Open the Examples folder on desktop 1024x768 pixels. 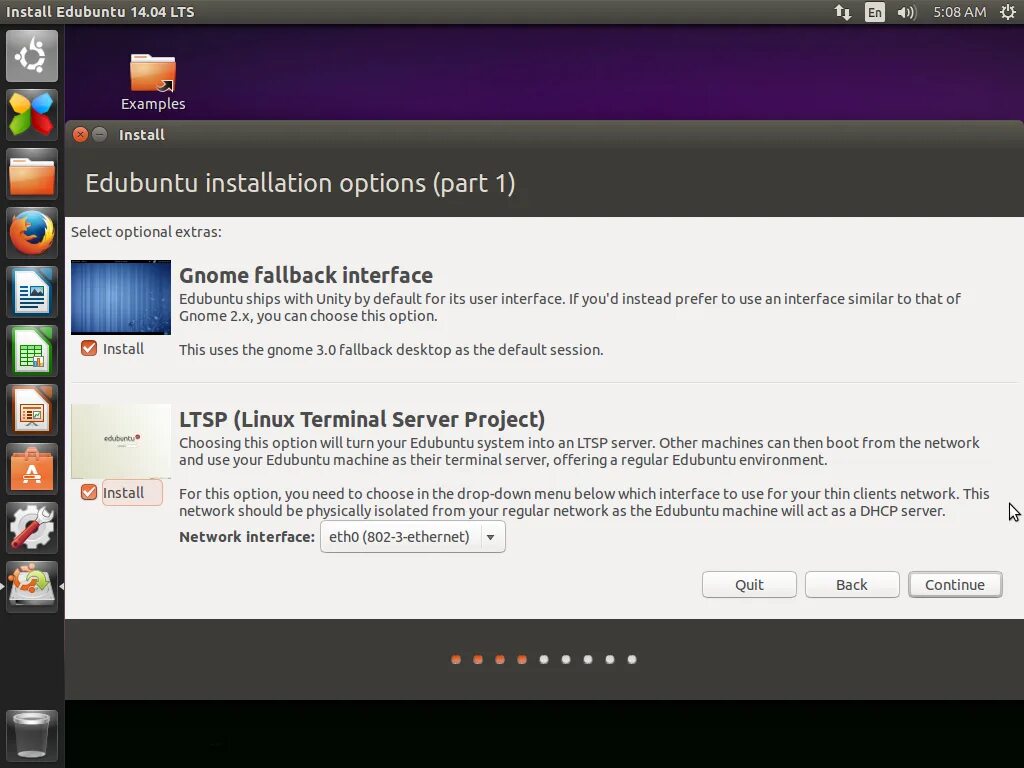point(153,82)
